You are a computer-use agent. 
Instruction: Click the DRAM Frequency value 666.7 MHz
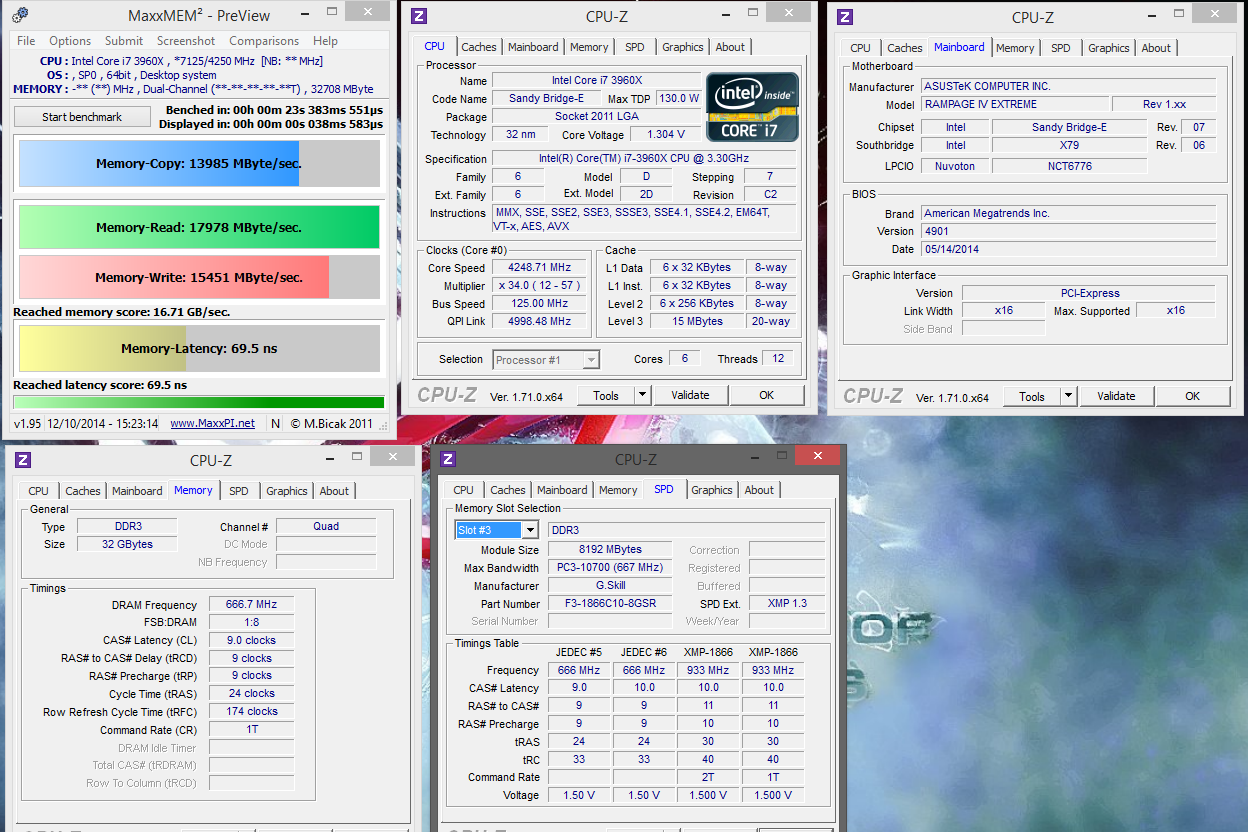coord(251,604)
